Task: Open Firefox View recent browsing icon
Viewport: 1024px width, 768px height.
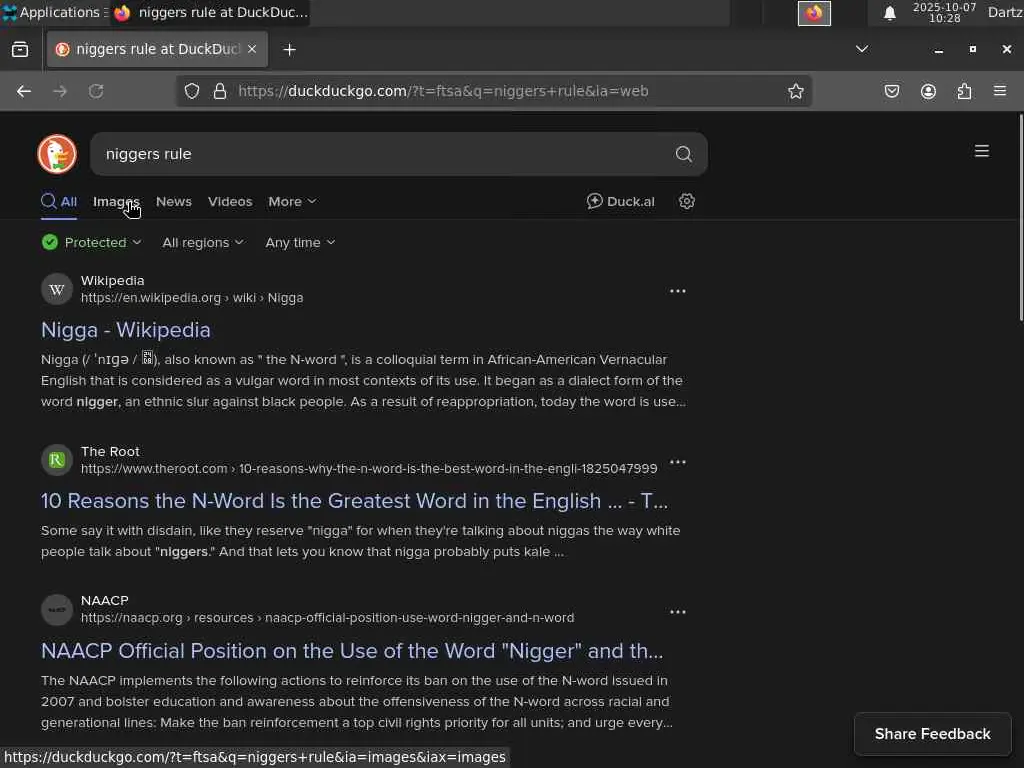Action: point(20,50)
